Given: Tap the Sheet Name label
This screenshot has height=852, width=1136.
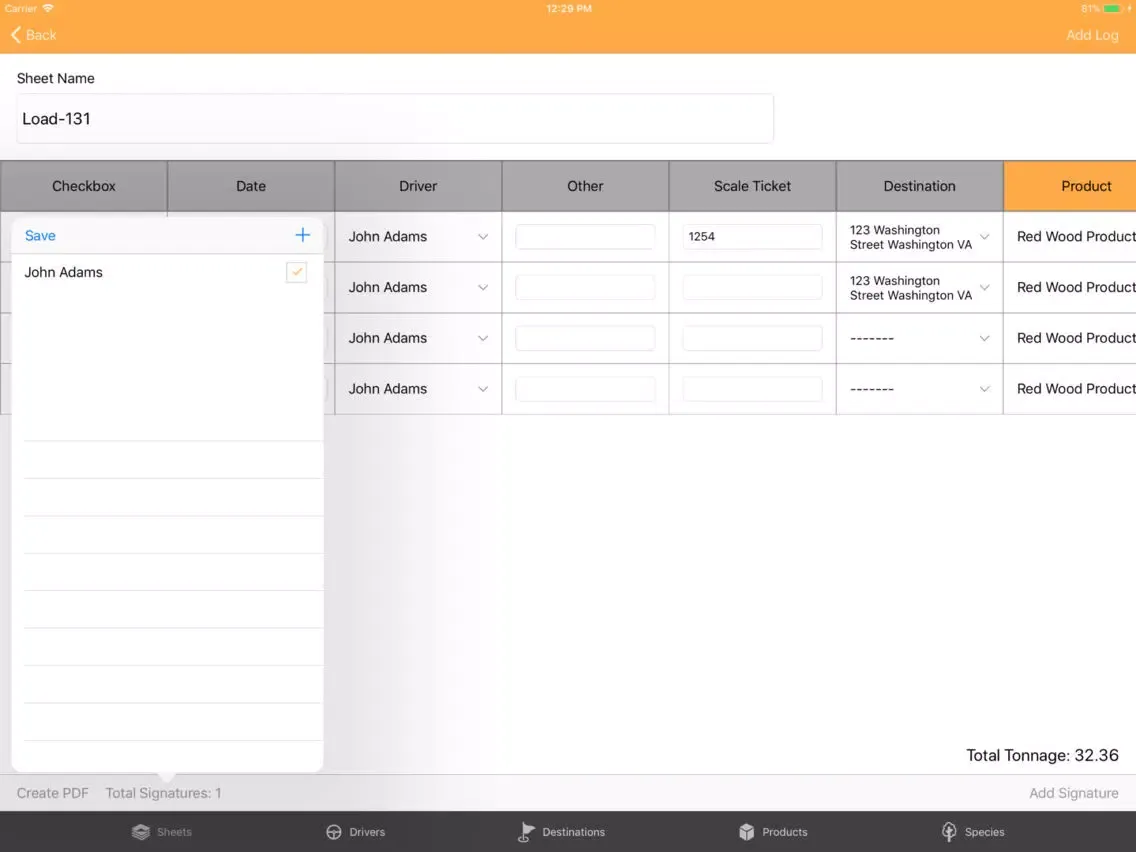Looking at the screenshot, I should tap(56, 78).
